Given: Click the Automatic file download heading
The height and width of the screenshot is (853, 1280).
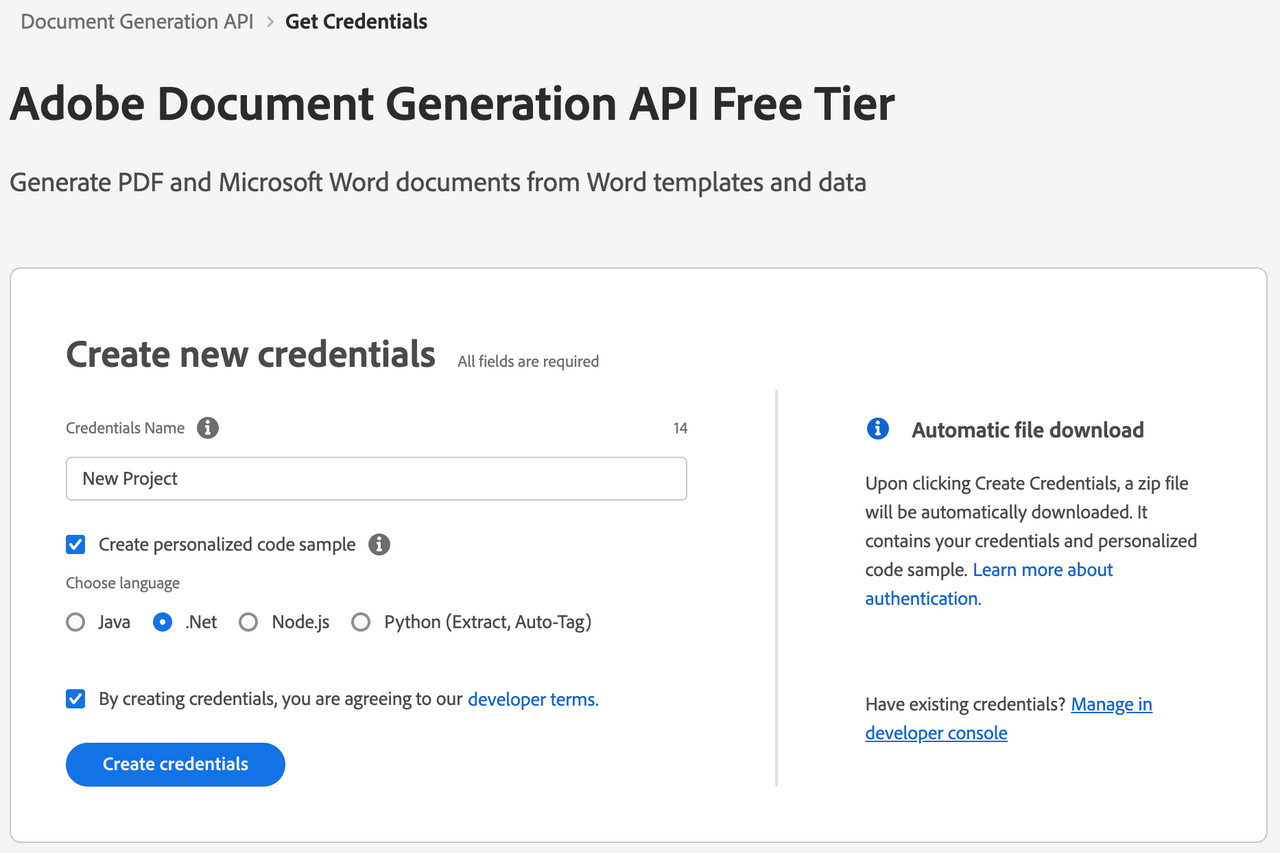Looking at the screenshot, I should click(x=1028, y=430).
